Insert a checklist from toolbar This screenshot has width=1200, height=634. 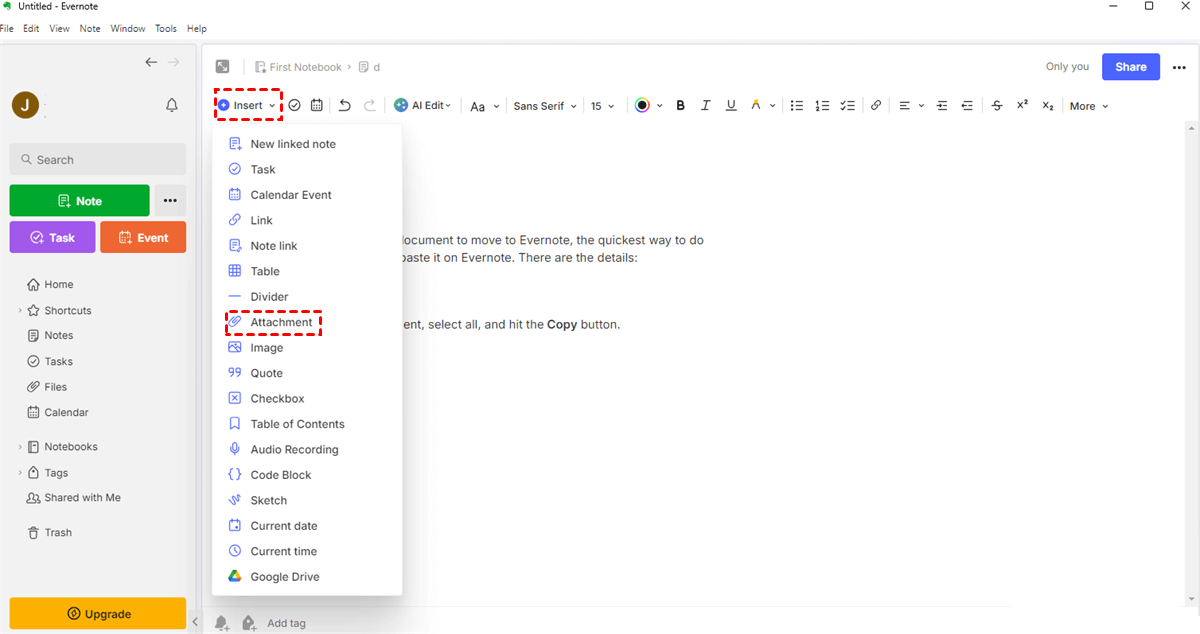point(847,105)
